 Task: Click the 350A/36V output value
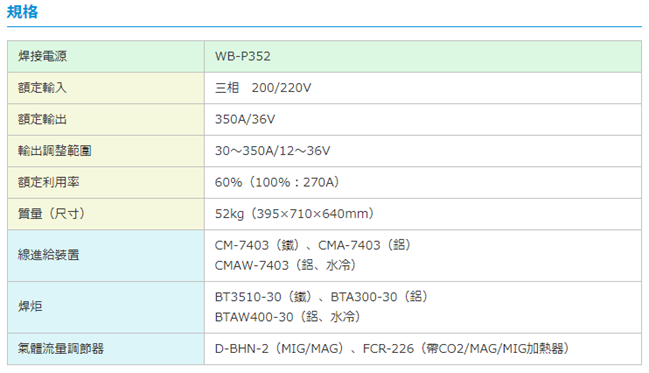tap(245, 119)
